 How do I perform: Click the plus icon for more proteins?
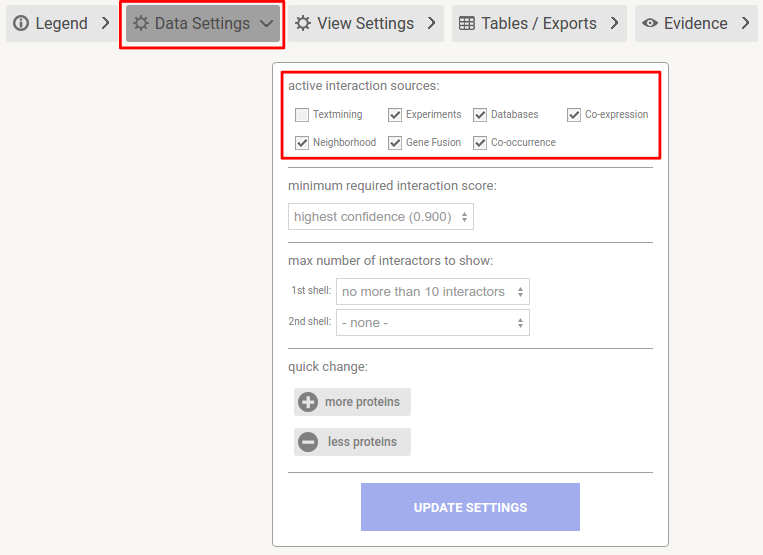point(308,402)
